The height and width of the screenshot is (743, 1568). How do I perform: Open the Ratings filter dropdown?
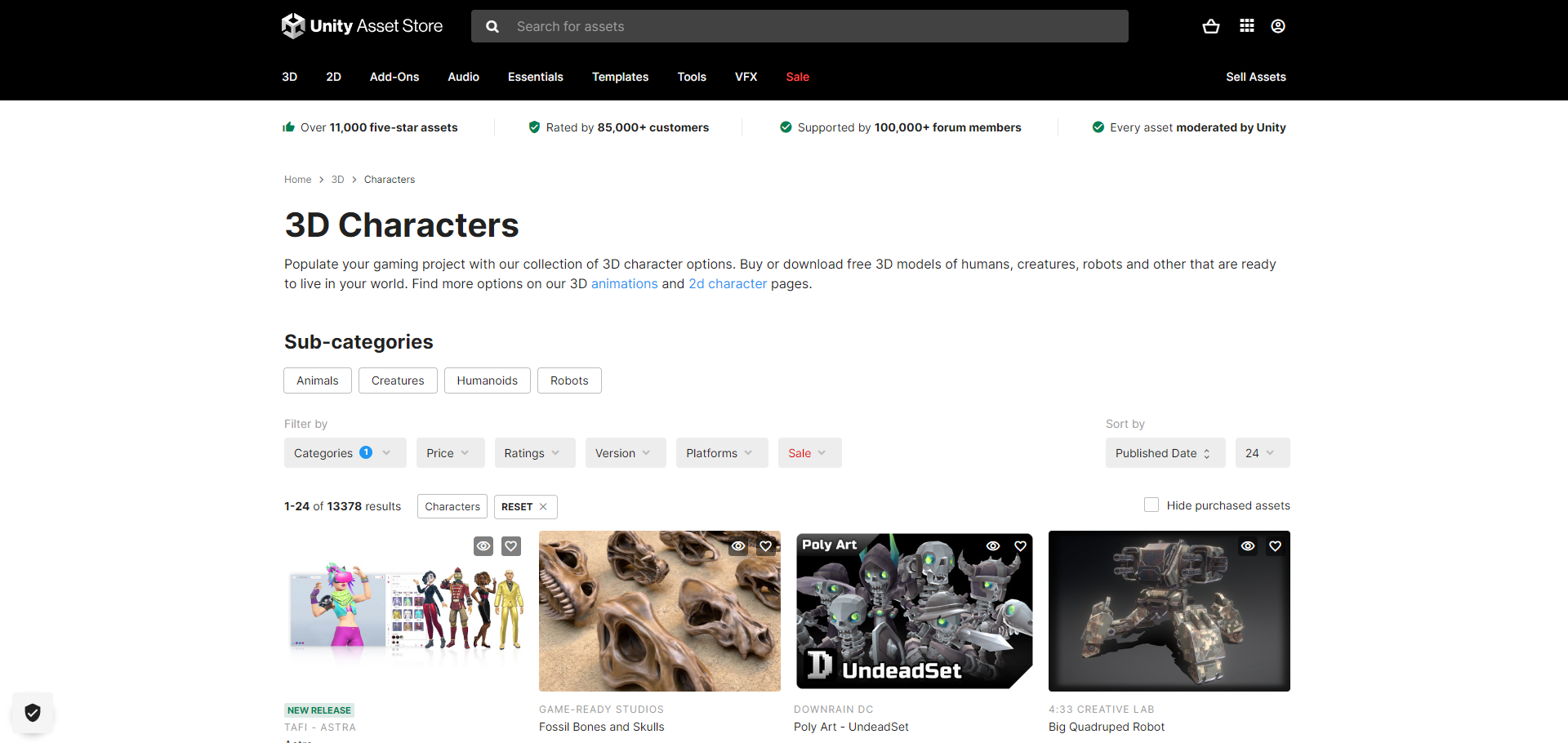[535, 453]
